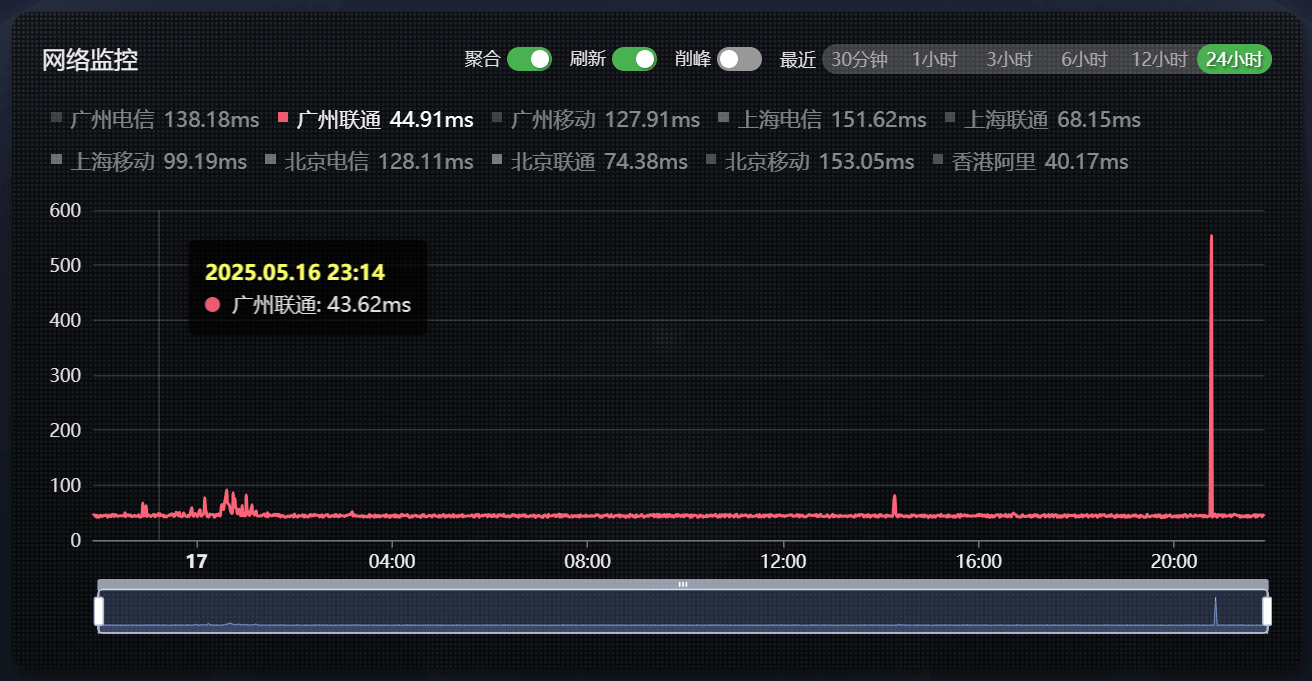This screenshot has width=1312, height=681.
Task: Enable the 削峰 peak-cut switch
Action: [739, 59]
